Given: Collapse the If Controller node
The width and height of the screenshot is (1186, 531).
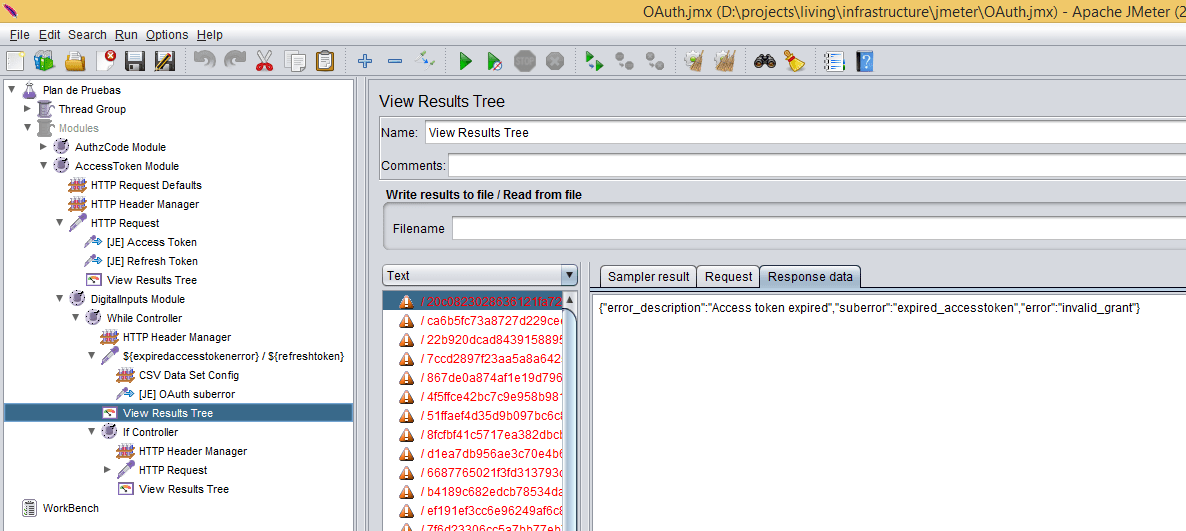Looking at the screenshot, I should [x=92, y=432].
